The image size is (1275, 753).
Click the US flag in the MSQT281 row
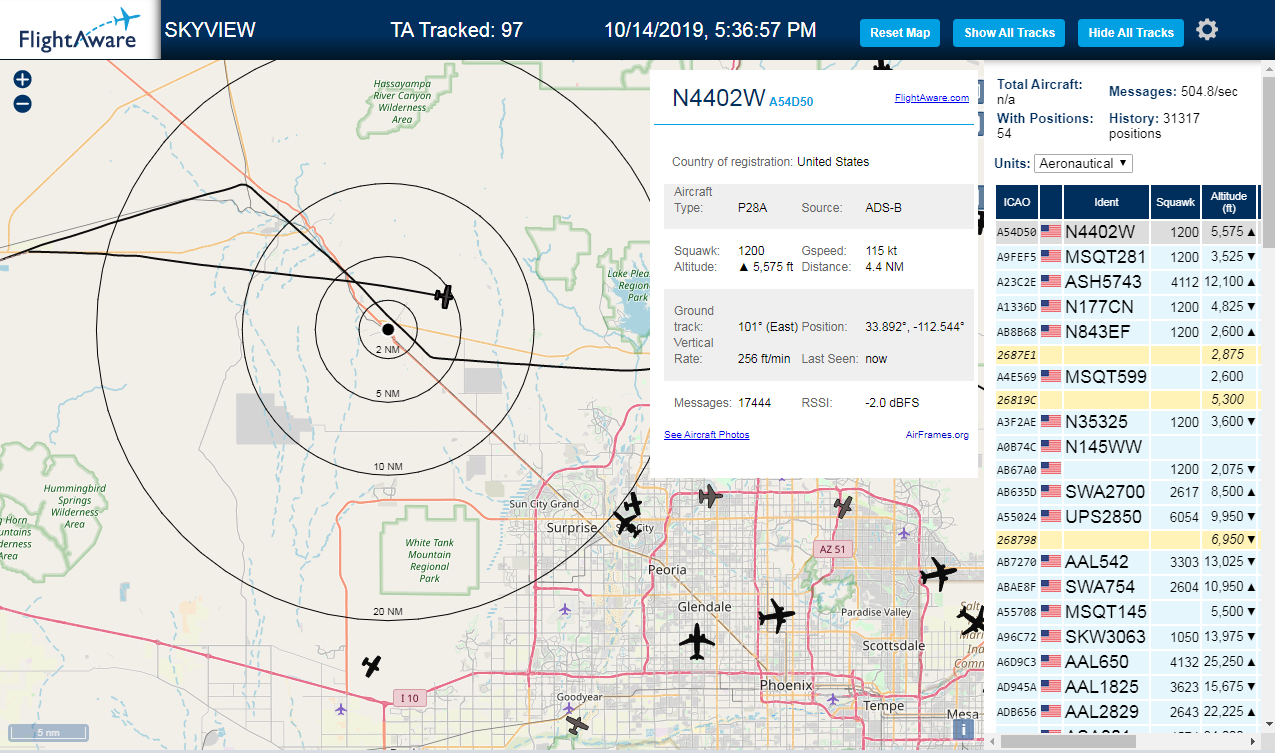(1051, 257)
